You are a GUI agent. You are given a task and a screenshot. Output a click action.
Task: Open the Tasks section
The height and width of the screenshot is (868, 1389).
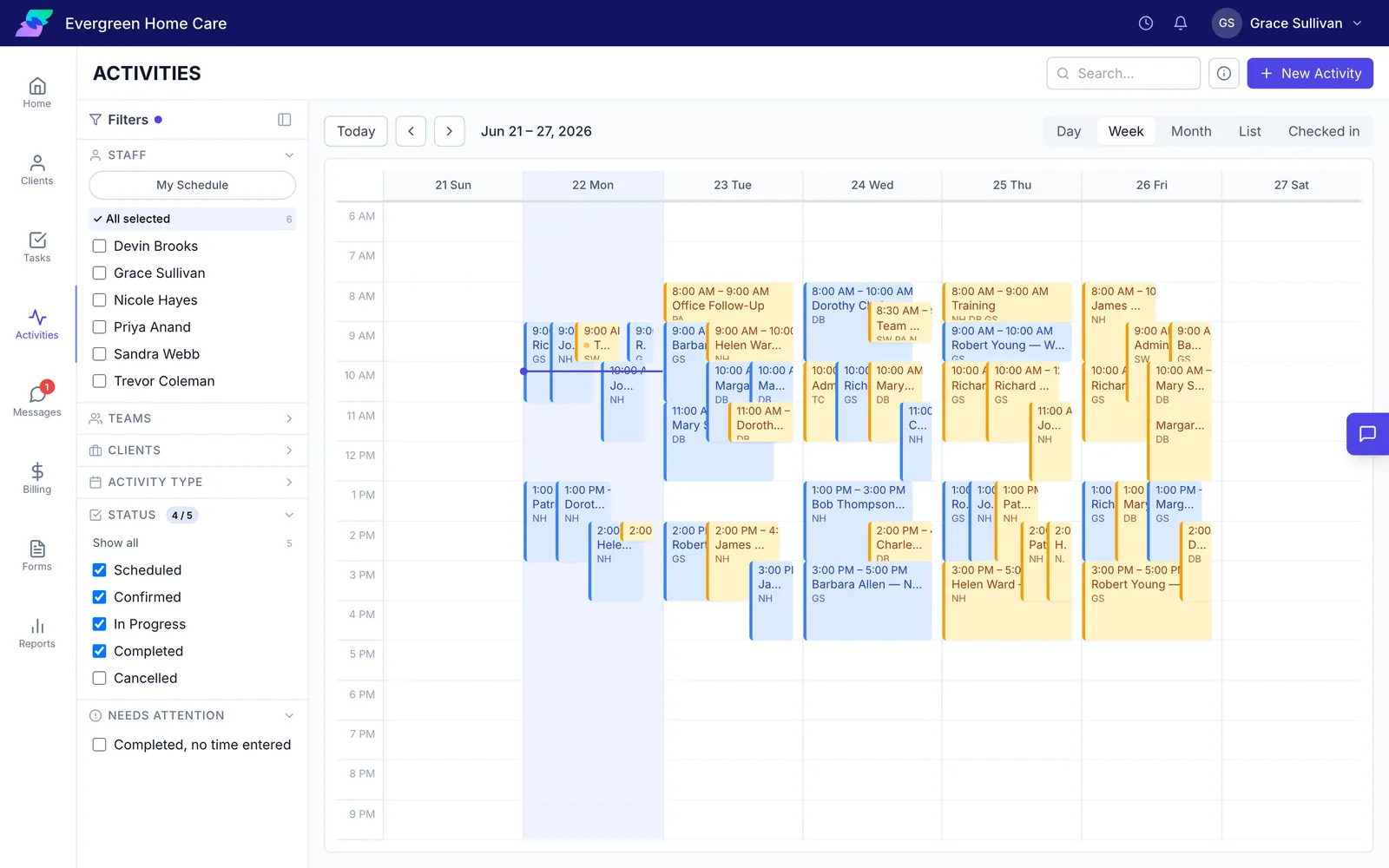click(36, 247)
